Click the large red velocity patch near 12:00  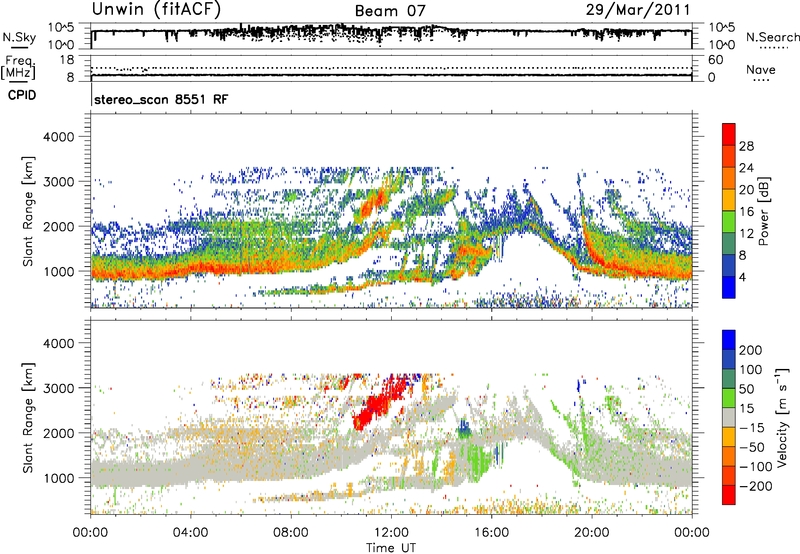[382, 404]
